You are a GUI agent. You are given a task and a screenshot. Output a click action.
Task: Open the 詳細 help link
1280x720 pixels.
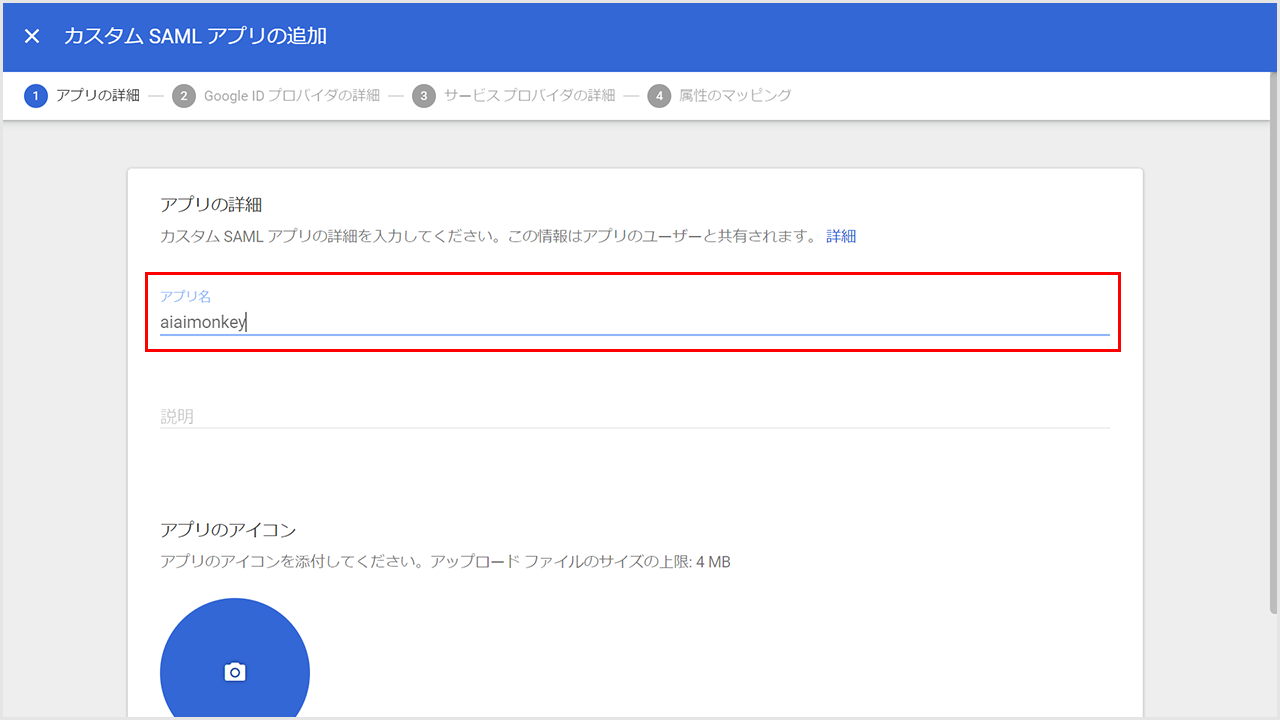tap(841, 236)
